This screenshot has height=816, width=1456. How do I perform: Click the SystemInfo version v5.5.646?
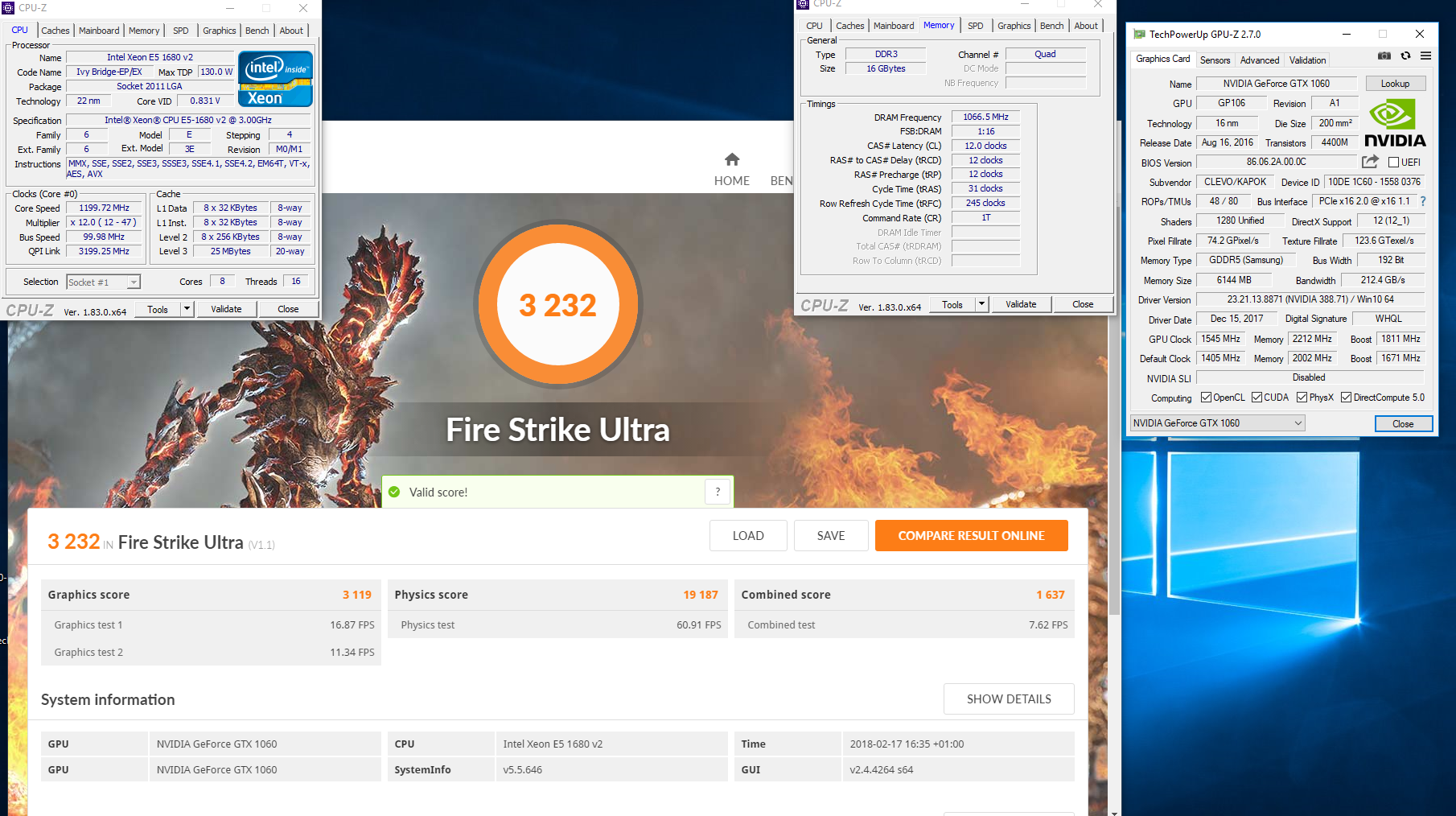(x=523, y=770)
